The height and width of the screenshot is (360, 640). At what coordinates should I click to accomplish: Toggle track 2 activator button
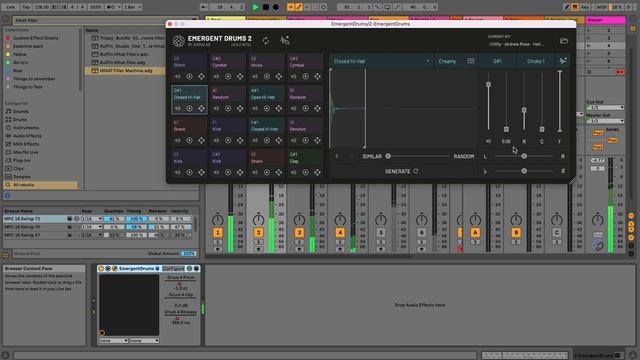click(x=258, y=233)
